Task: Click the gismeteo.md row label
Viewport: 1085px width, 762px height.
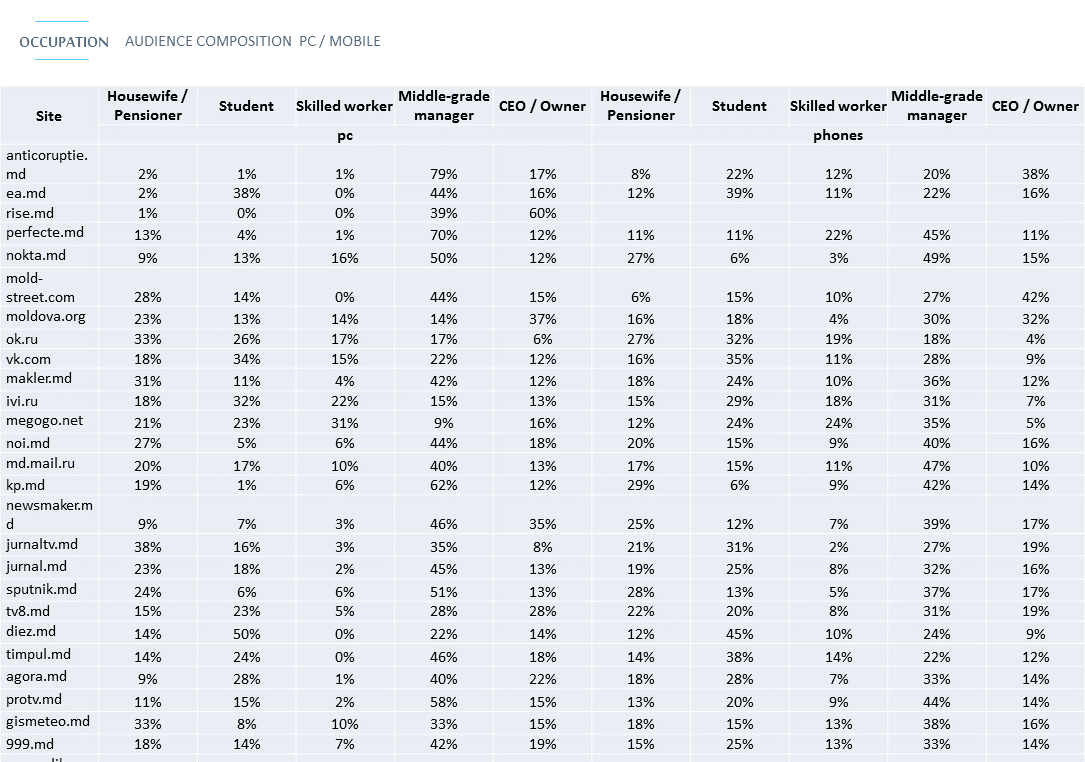Action: 48,722
